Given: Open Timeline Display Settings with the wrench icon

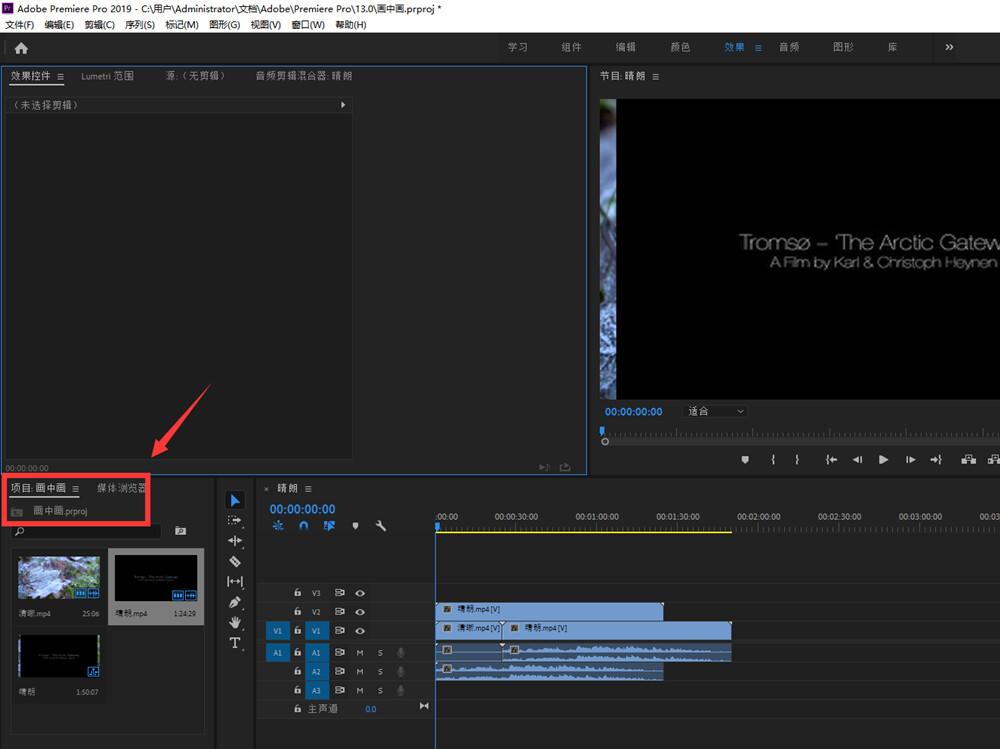Looking at the screenshot, I should click(x=380, y=525).
